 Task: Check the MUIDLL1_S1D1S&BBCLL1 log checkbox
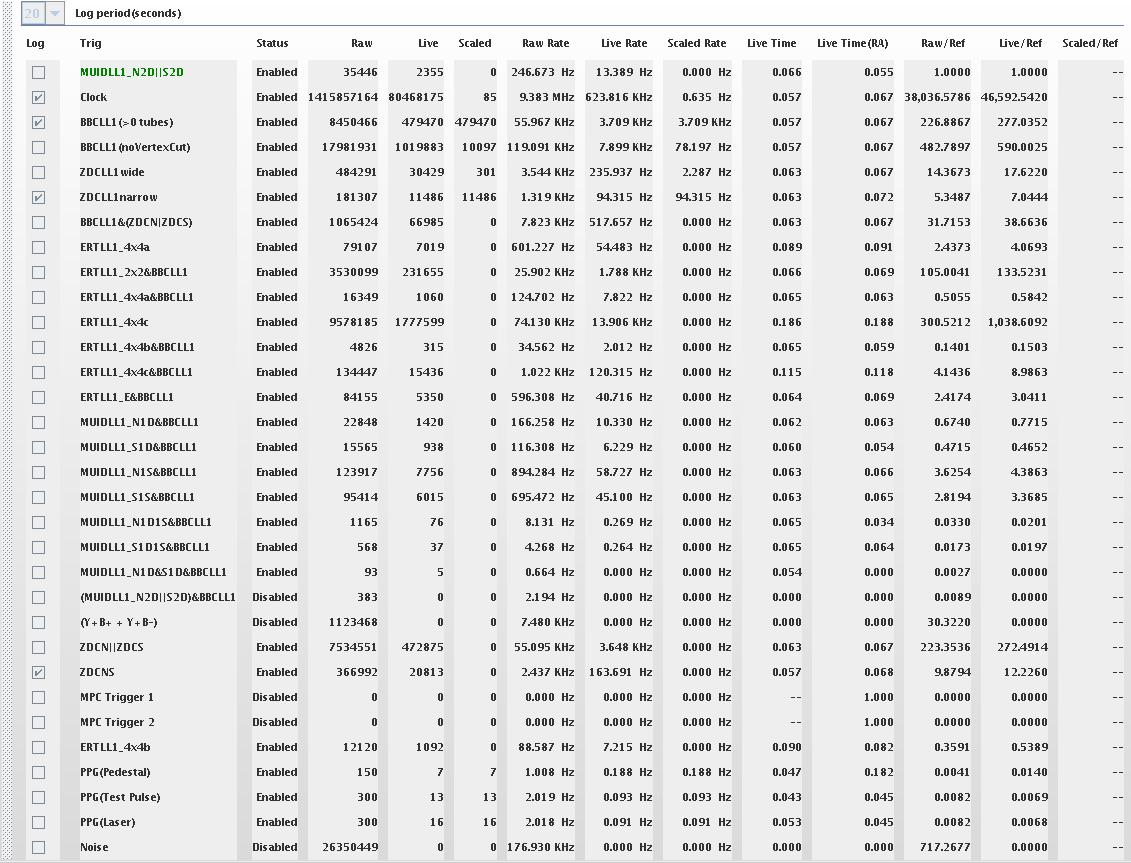click(x=38, y=548)
